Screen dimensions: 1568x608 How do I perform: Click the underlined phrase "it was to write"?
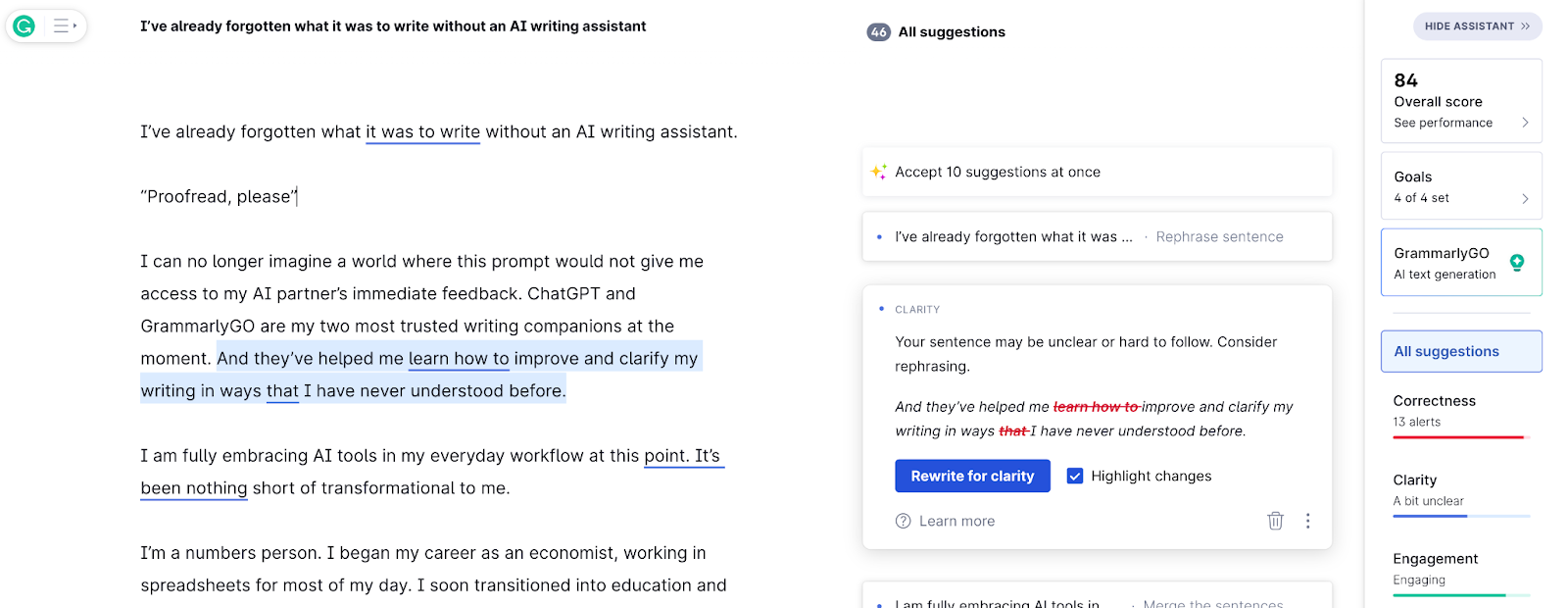(x=422, y=132)
